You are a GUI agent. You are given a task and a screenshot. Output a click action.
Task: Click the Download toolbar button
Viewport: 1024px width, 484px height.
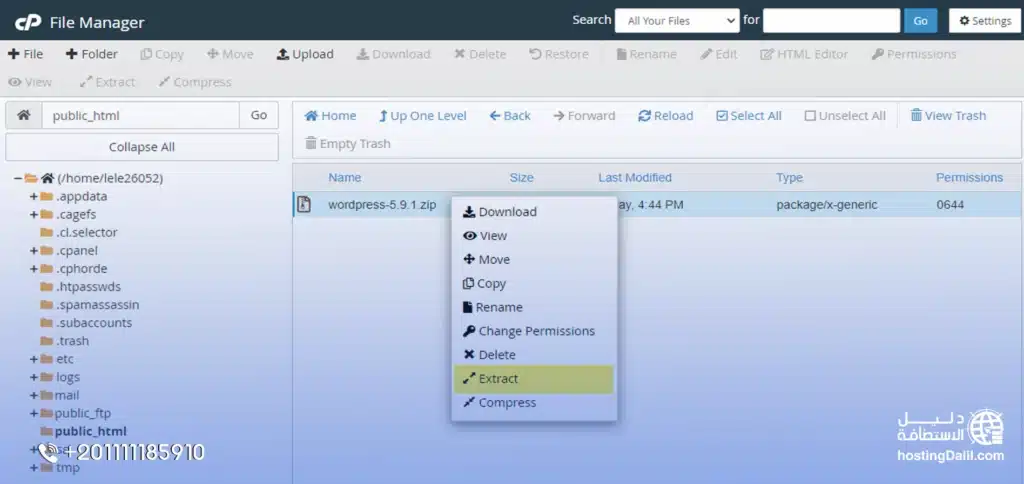[x=393, y=54]
